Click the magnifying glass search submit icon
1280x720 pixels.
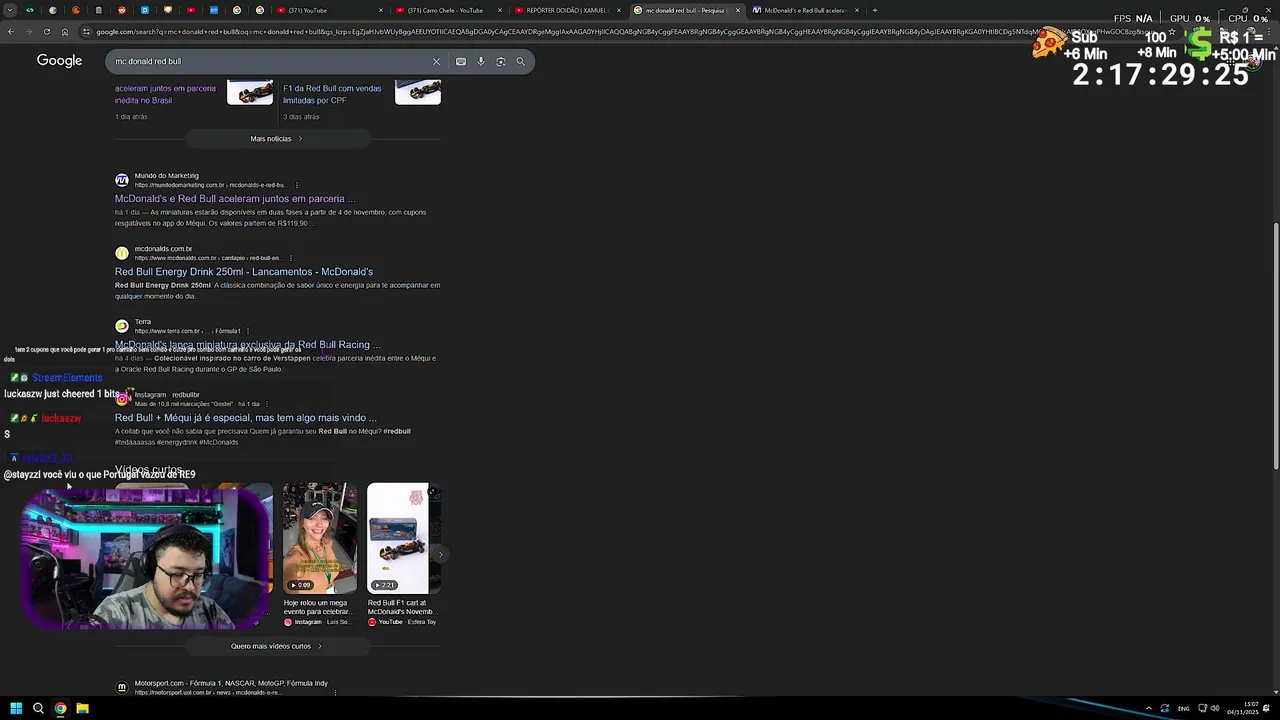click(x=520, y=61)
